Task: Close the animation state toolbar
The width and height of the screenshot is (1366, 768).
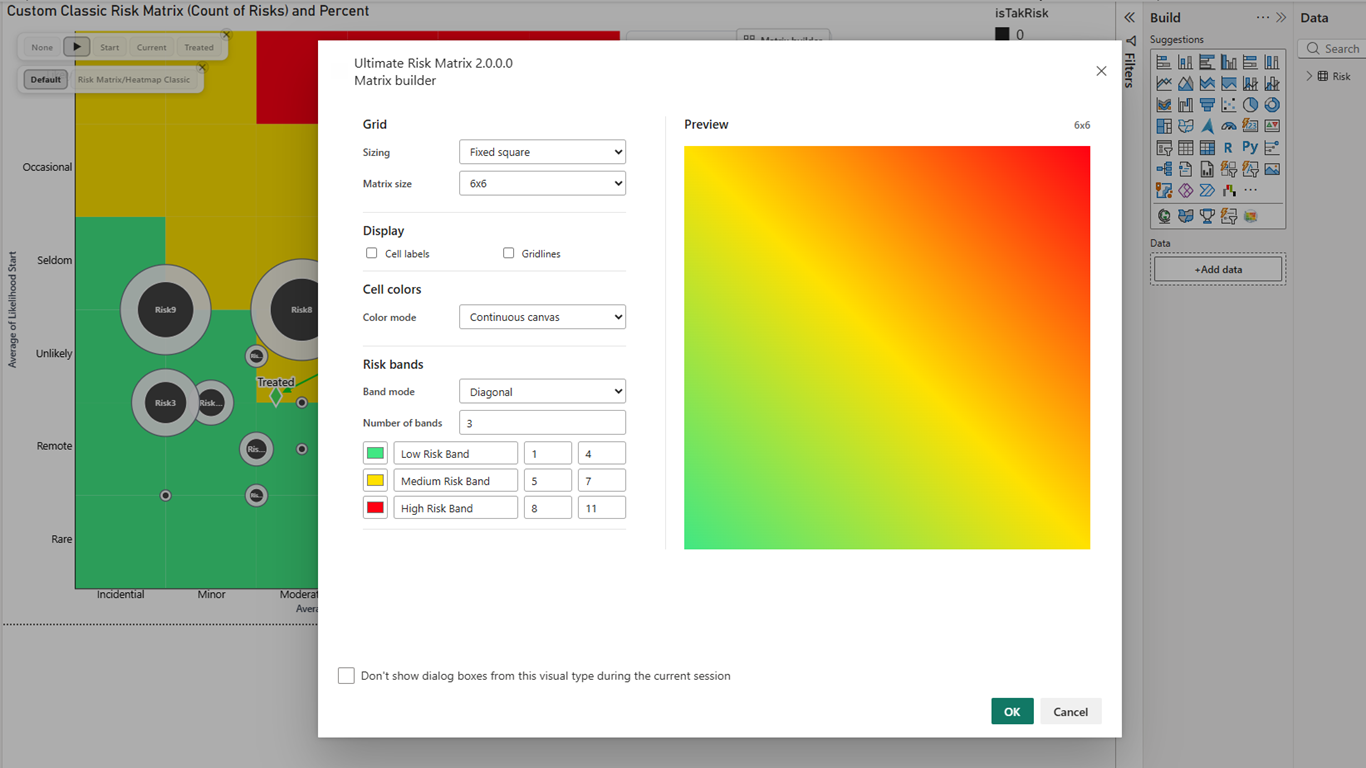Action: pos(226,35)
